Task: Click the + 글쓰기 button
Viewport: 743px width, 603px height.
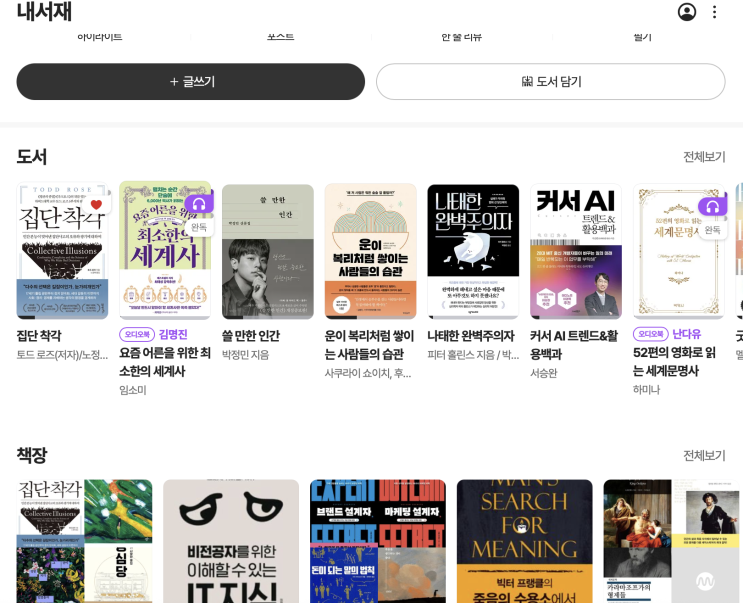Action: pyautogui.click(x=190, y=81)
